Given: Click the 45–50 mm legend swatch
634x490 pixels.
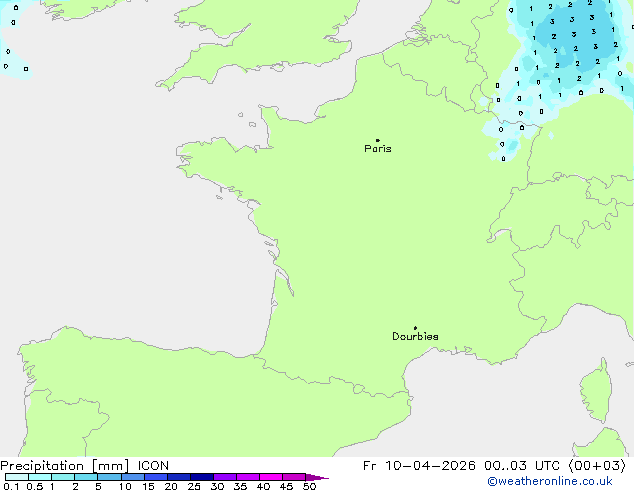Looking at the screenshot, I should [x=294, y=477].
